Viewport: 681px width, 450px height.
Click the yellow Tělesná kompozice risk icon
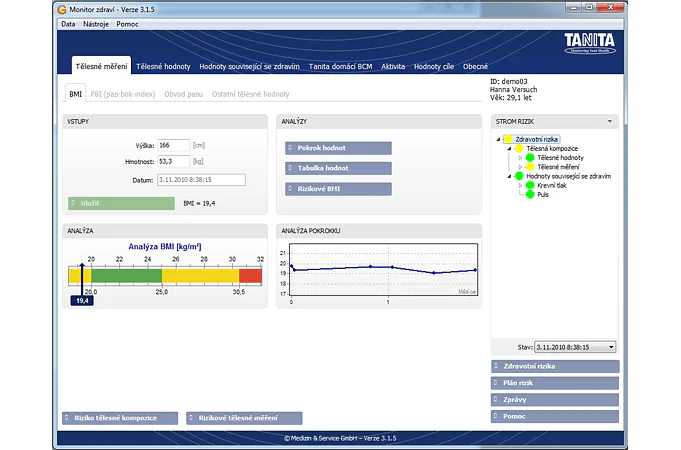point(519,148)
